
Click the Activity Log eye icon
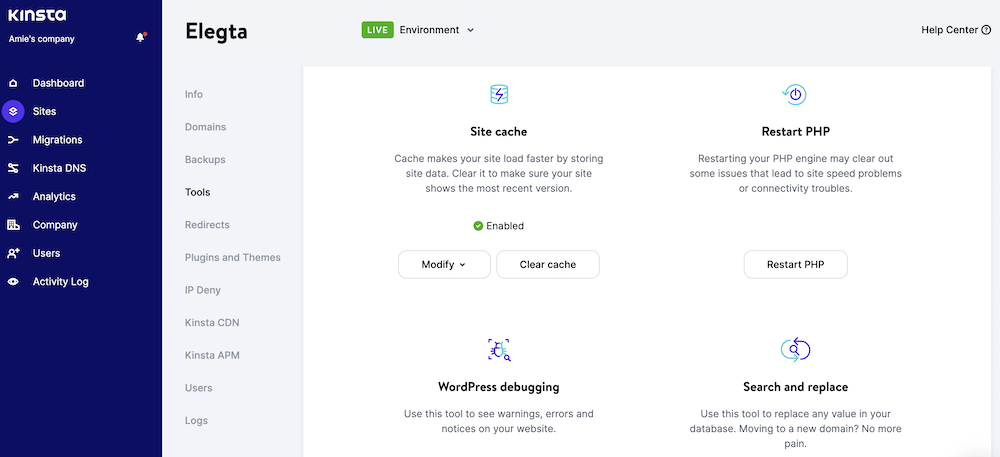coord(13,282)
